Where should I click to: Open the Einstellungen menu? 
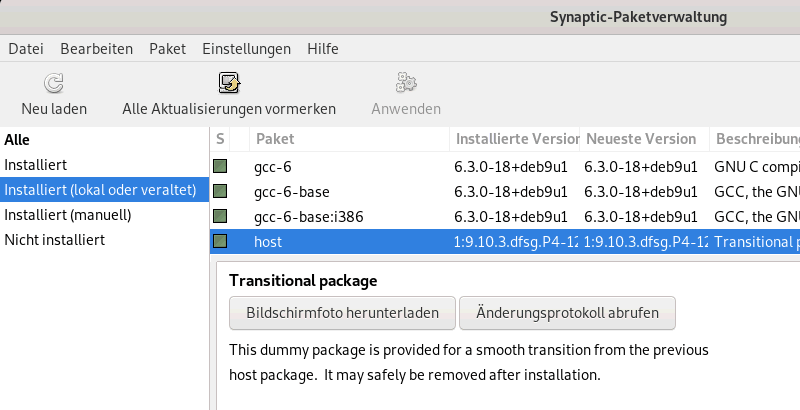point(246,48)
